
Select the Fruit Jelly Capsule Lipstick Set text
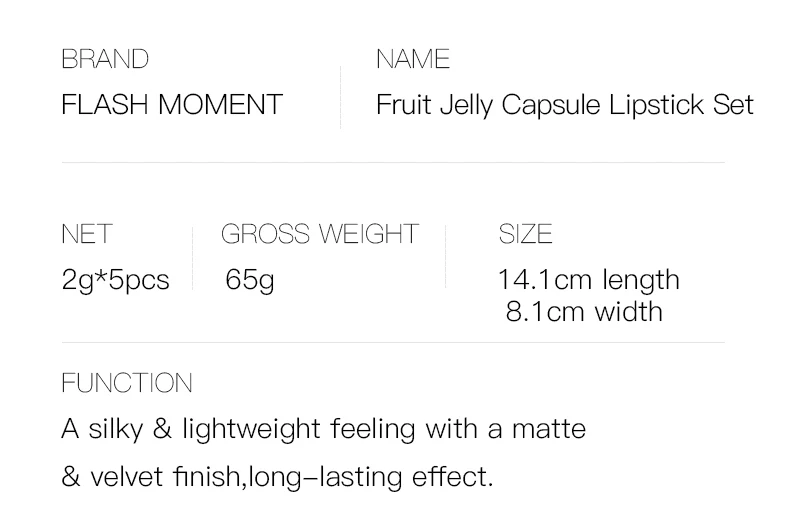(564, 105)
